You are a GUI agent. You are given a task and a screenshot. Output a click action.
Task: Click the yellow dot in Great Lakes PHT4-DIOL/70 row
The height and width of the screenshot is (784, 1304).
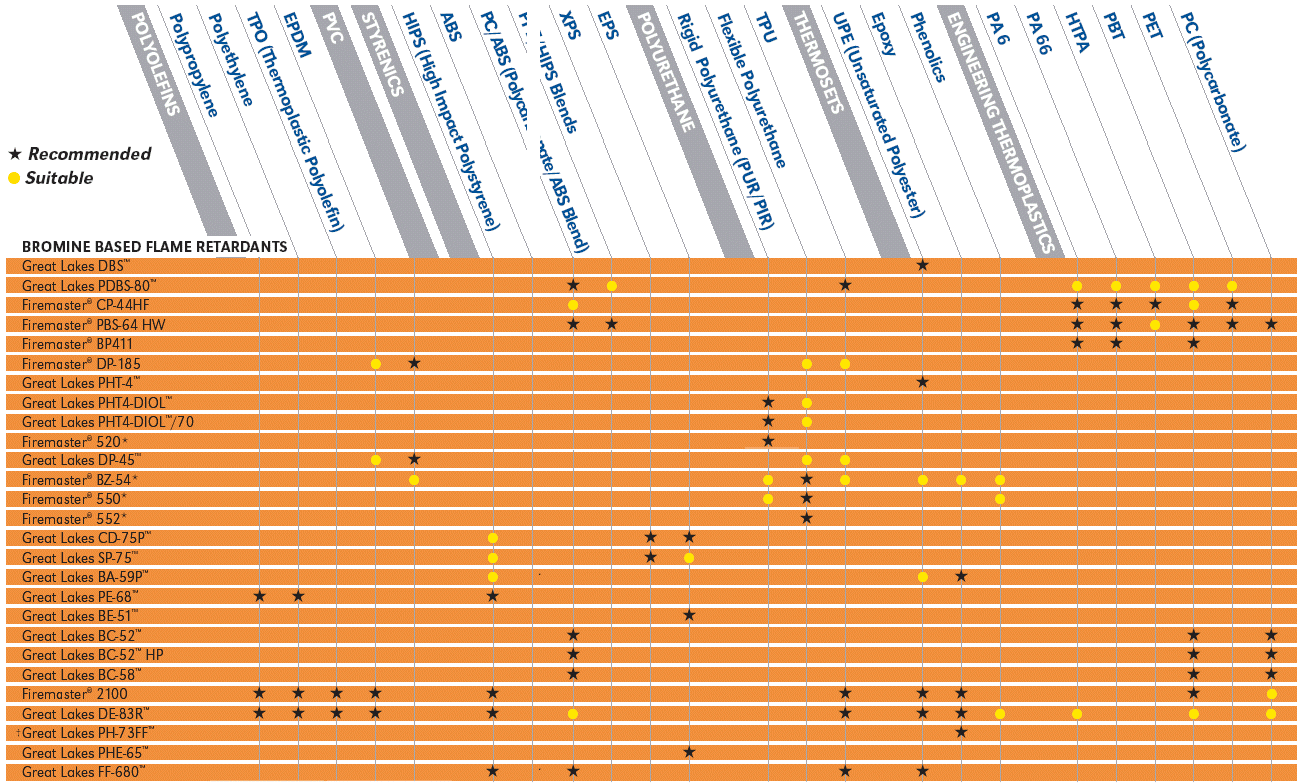click(807, 422)
